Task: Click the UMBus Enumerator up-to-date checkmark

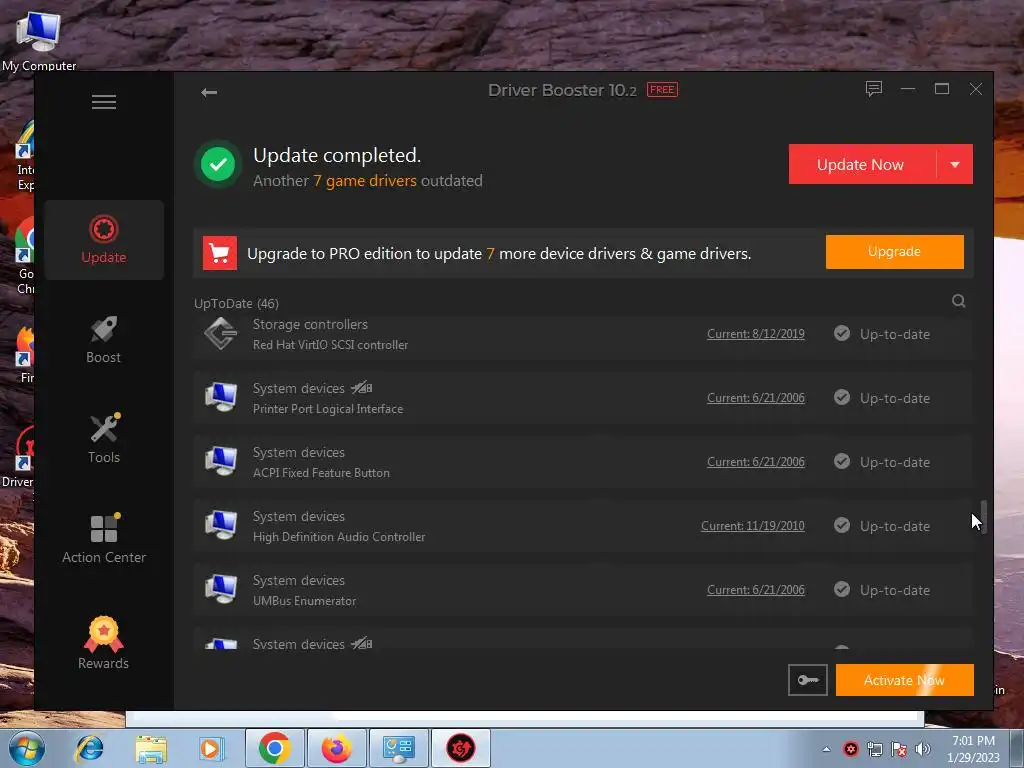Action: pyautogui.click(x=842, y=589)
